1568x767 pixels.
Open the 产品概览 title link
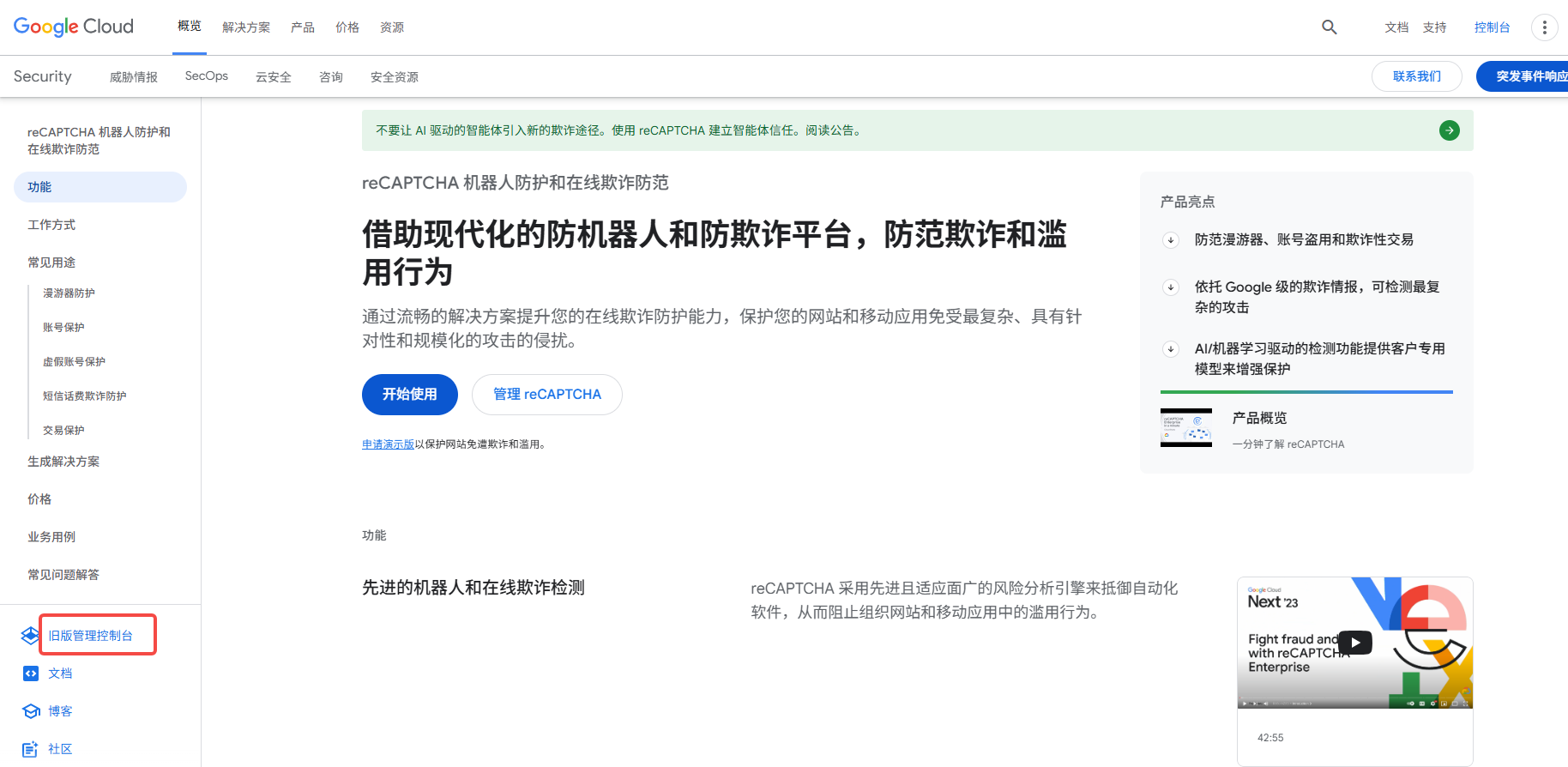1260,418
